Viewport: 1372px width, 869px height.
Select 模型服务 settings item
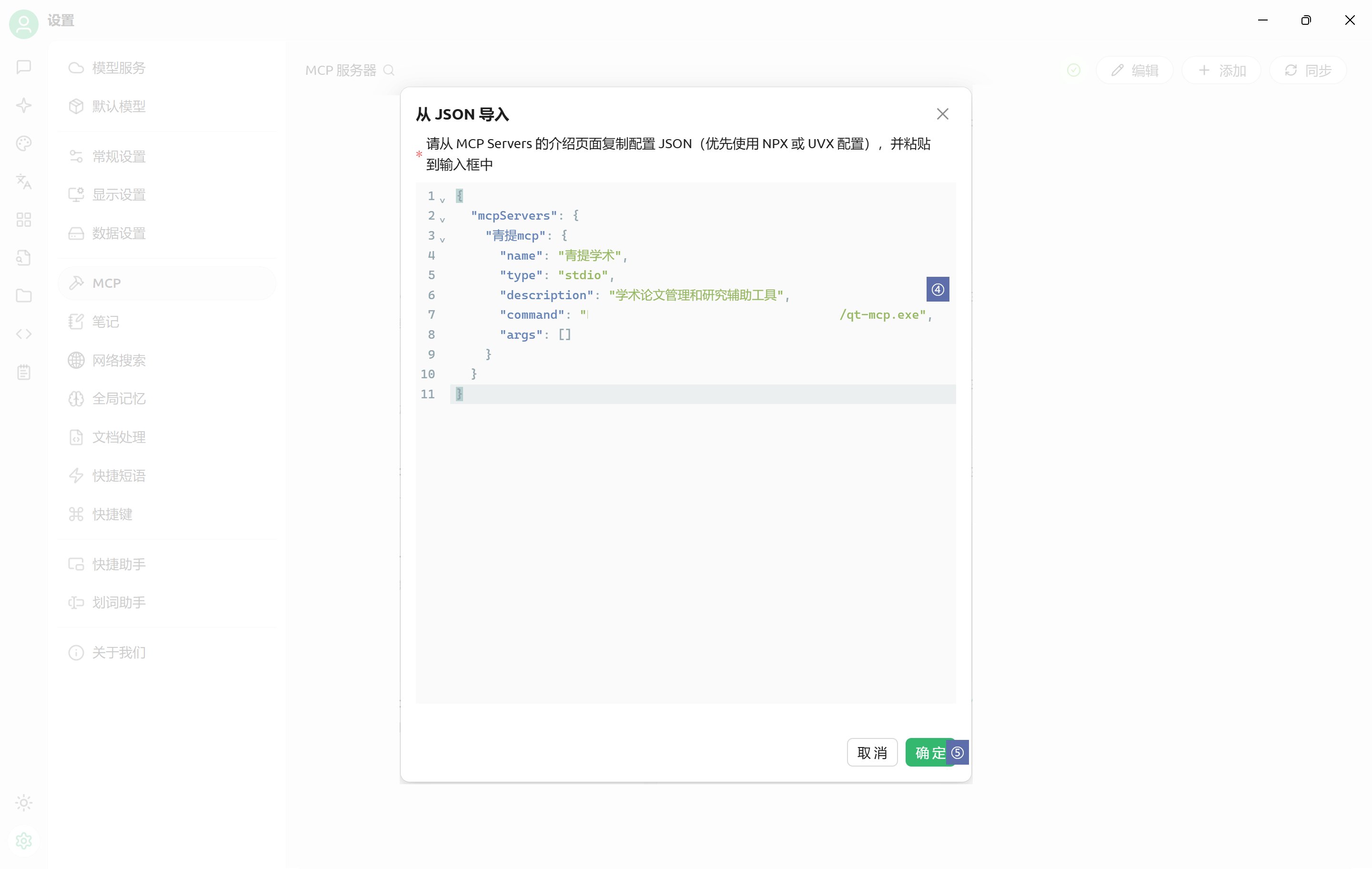click(167, 68)
